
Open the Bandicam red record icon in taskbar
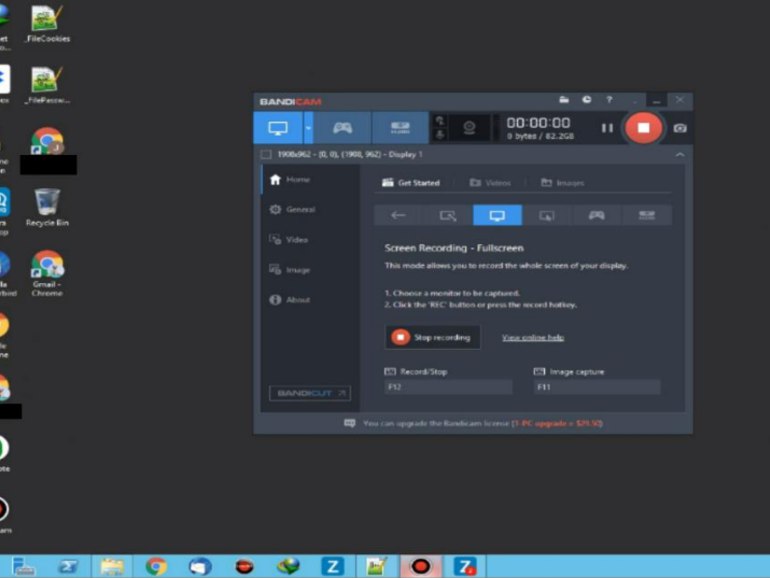click(x=421, y=567)
